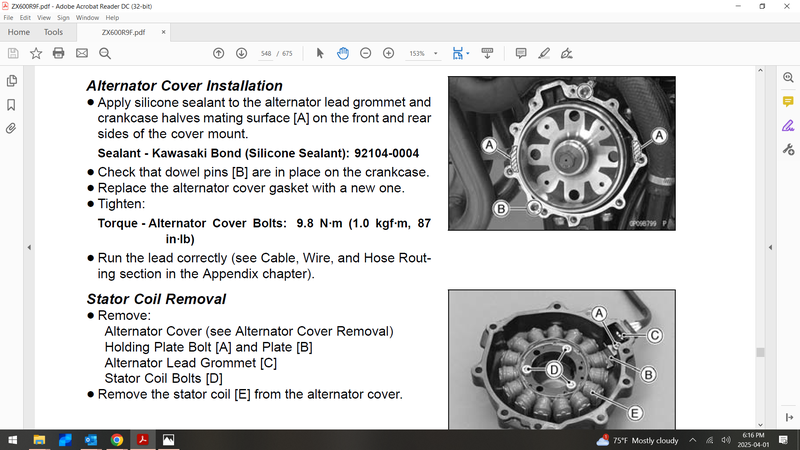800x450 pixels.
Task: Open the weather widget showing 75°F
Action: pyautogui.click(x=637, y=440)
